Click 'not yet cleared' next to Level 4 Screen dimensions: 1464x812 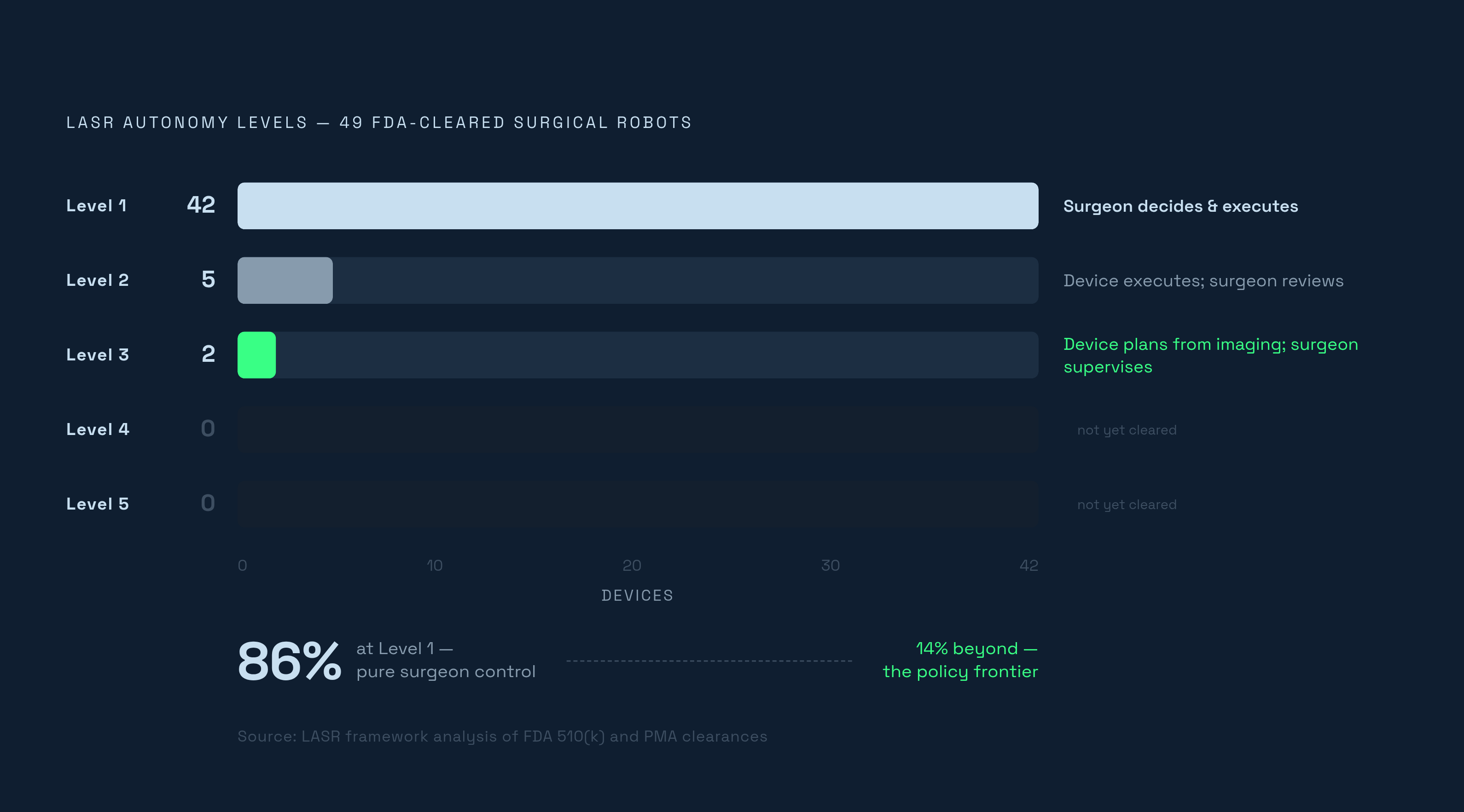tap(1127, 430)
